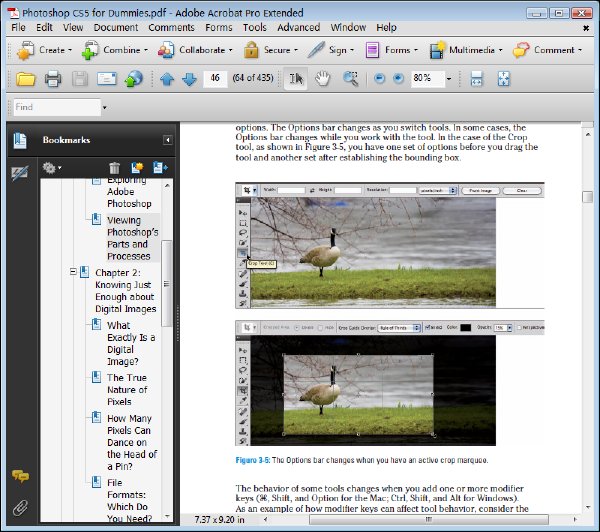Open a file with the folder icon
This screenshot has height=532, width=600.
25,79
